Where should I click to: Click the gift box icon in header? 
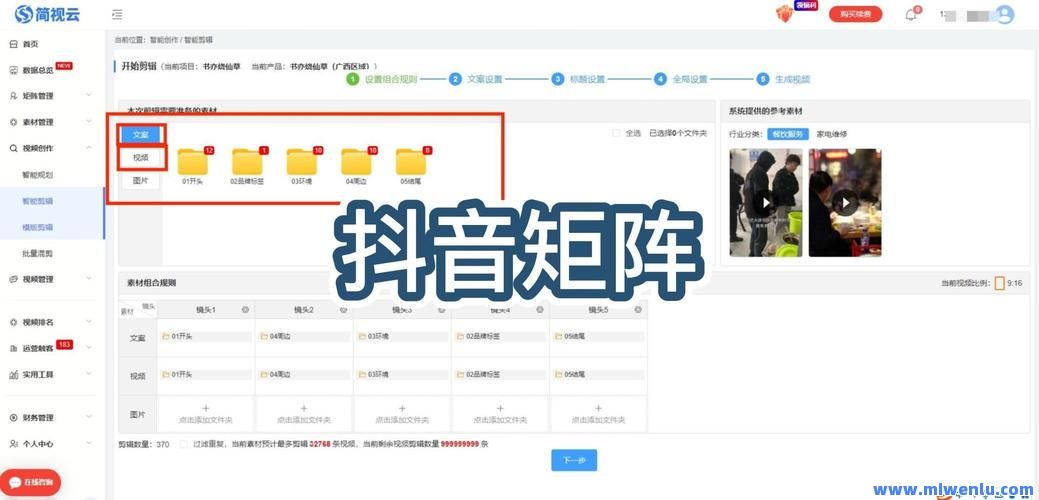(x=785, y=14)
